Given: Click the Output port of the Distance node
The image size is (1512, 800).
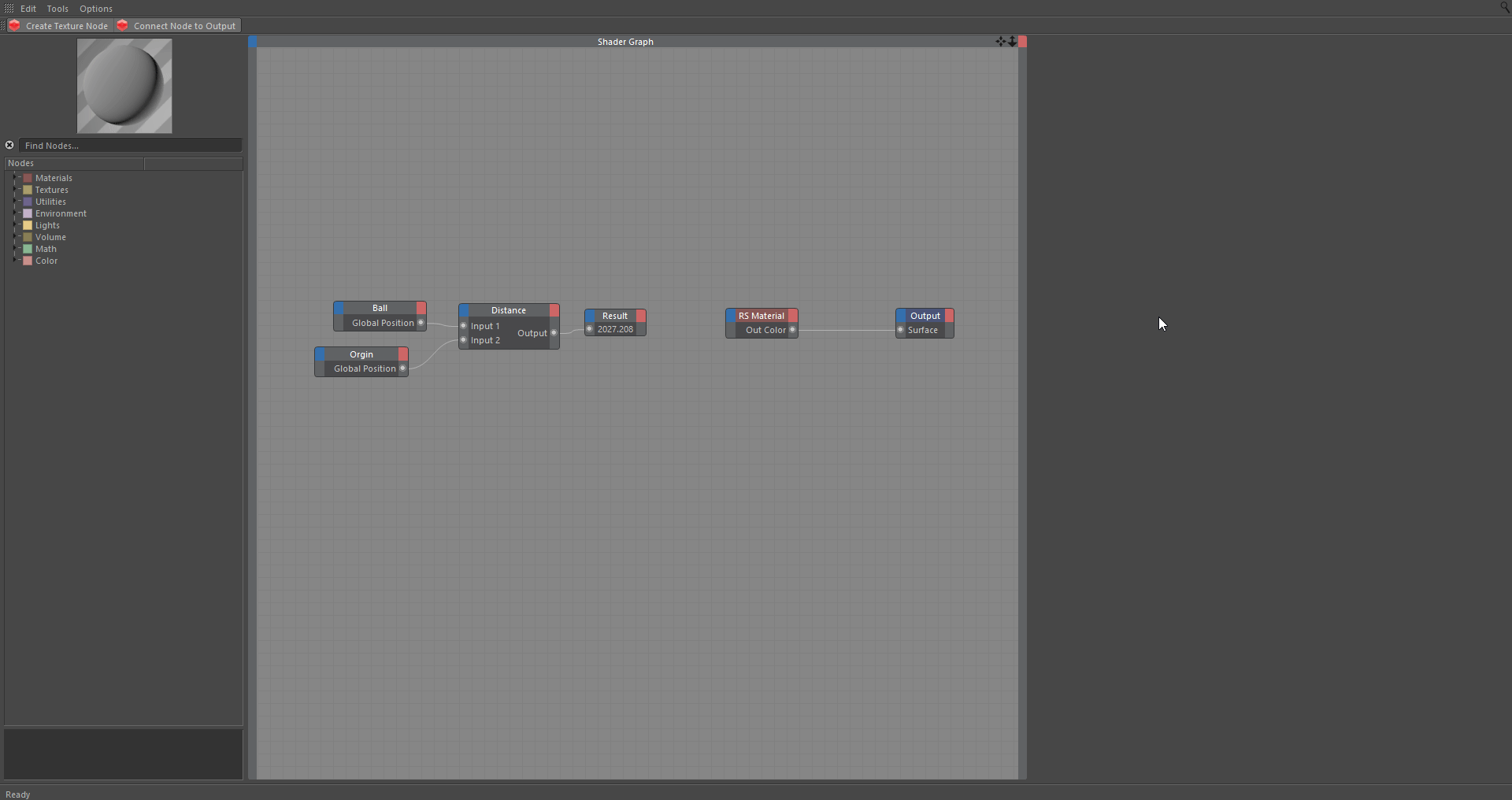Looking at the screenshot, I should pyautogui.click(x=554, y=333).
